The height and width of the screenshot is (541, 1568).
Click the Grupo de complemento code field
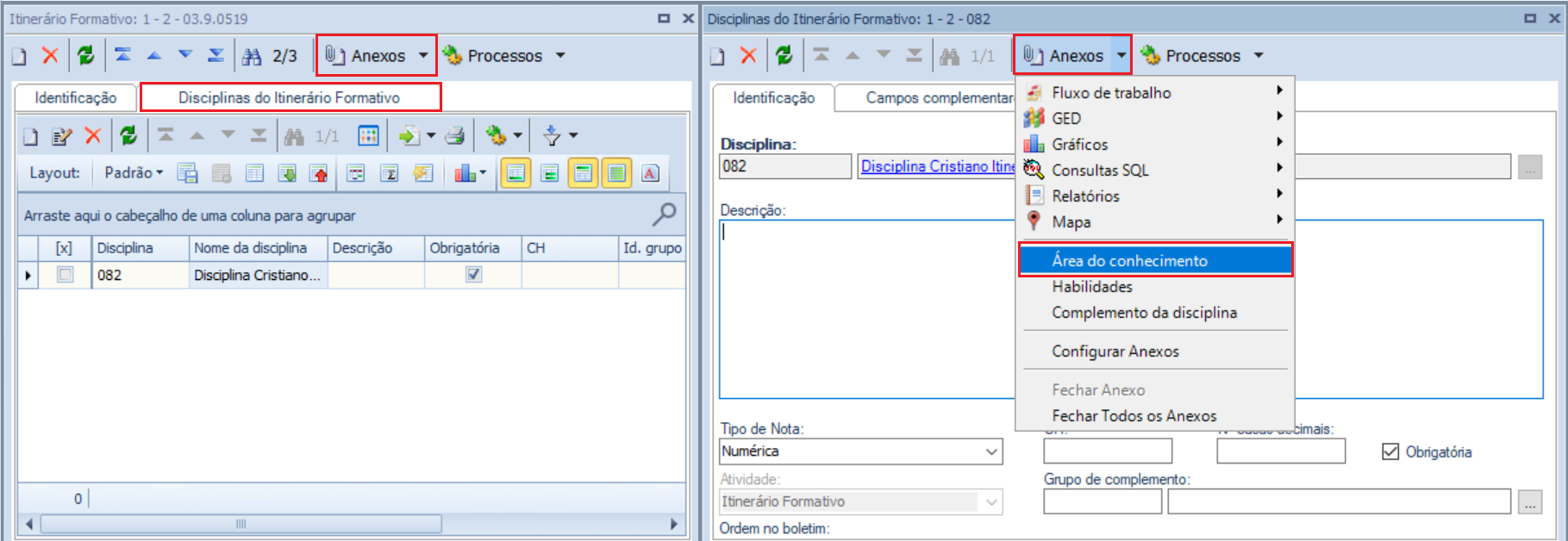click(1102, 501)
